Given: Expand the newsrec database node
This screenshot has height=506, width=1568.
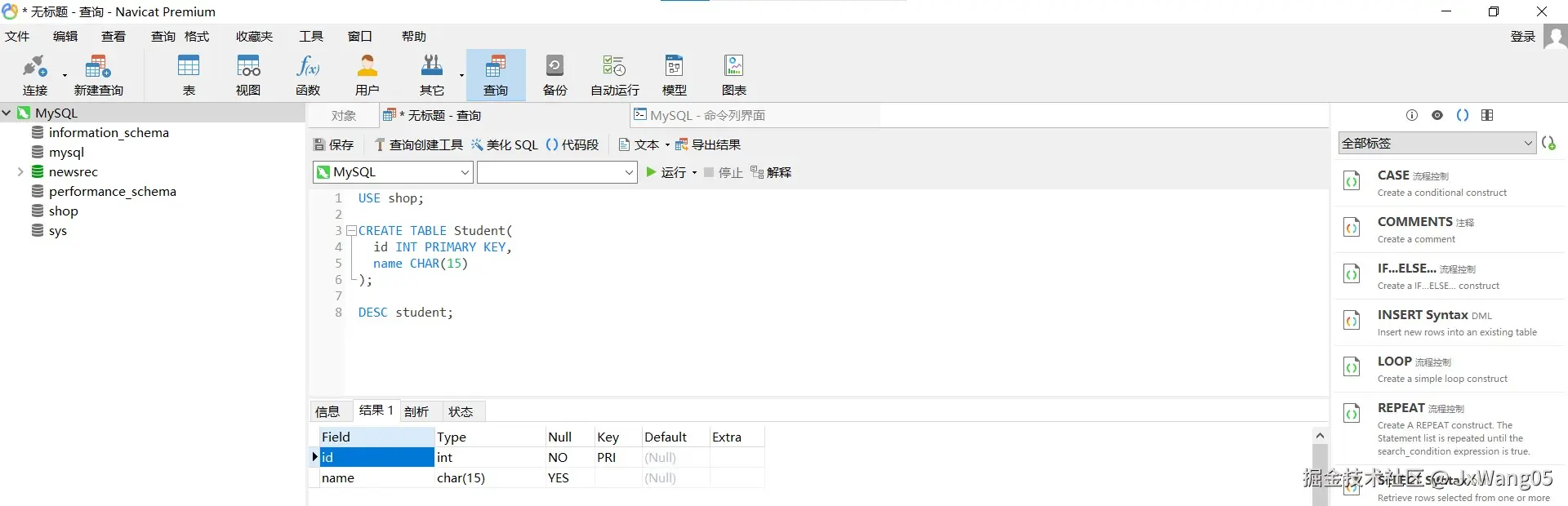Looking at the screenshot, I should (x=20, y=171).
